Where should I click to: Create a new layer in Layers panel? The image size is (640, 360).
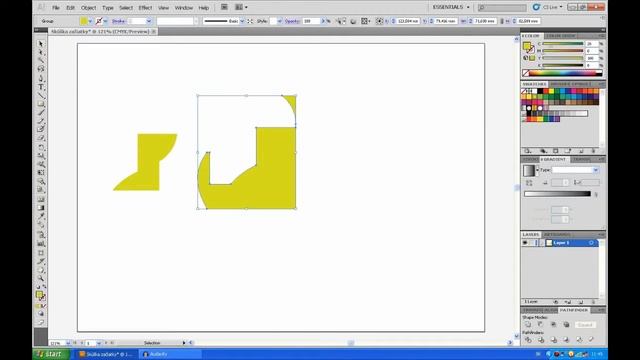(x=581, y=302)
